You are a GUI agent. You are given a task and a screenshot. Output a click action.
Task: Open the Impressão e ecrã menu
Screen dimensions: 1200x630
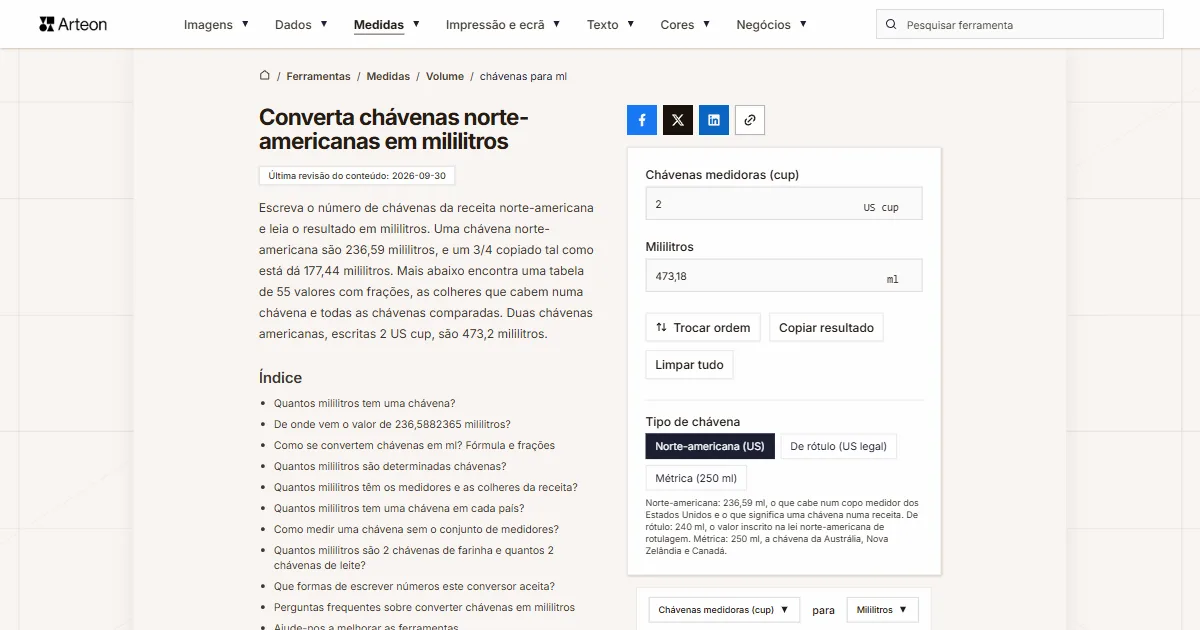coord(503,24)
